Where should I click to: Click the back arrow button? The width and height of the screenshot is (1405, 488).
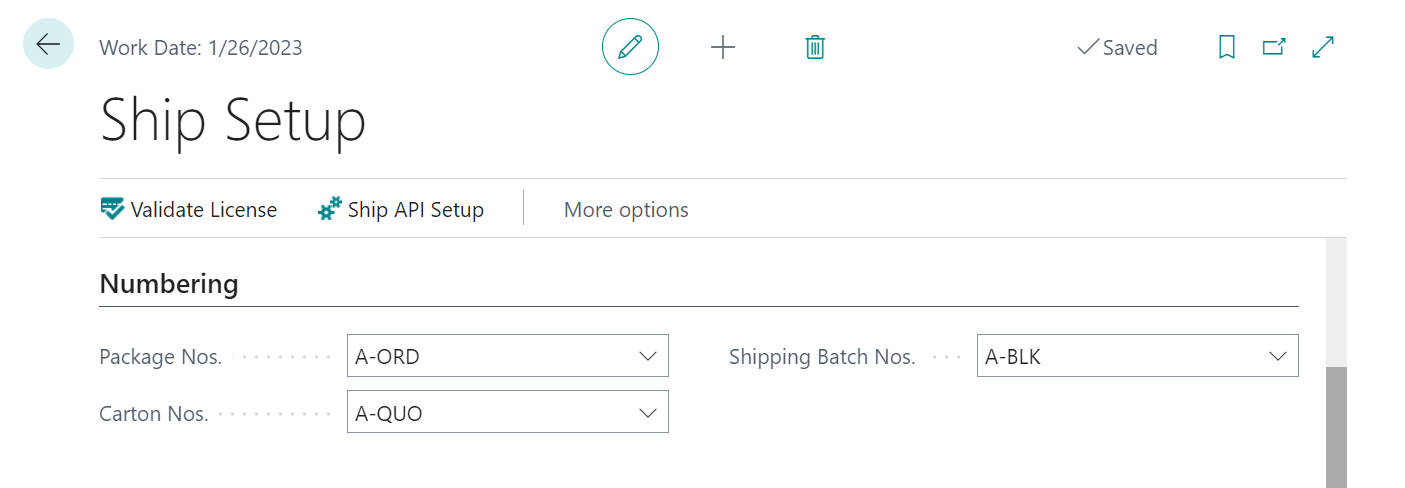pos(48,44)
